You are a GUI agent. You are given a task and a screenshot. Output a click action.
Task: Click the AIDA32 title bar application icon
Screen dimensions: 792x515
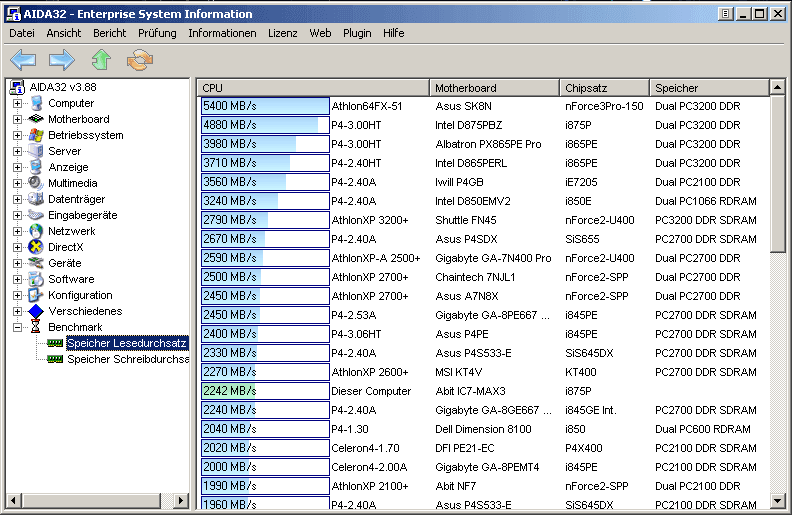pyautogui.click(x=13, y=14)
